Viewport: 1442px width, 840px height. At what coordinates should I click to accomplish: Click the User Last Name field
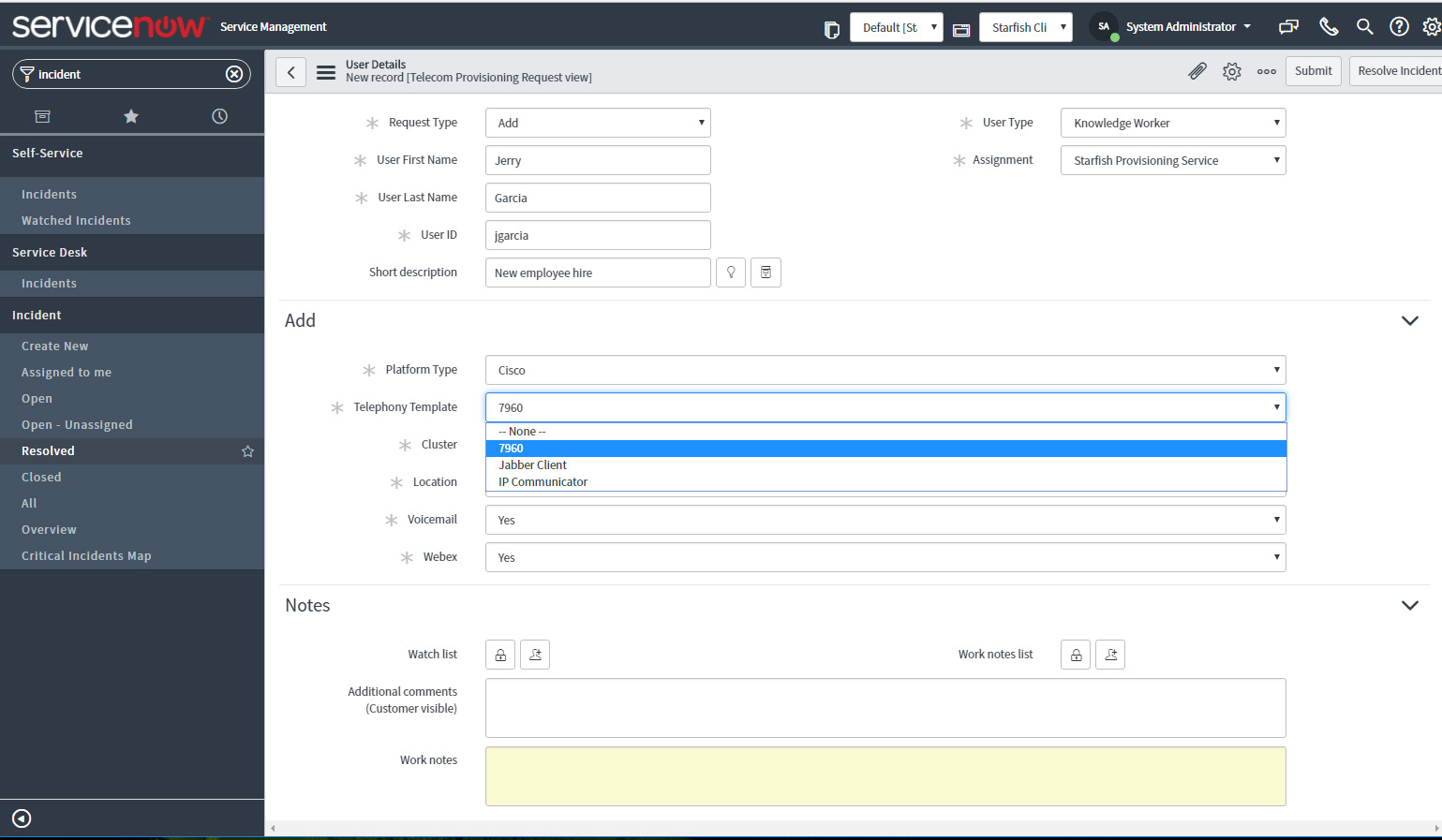click(598, 198)
